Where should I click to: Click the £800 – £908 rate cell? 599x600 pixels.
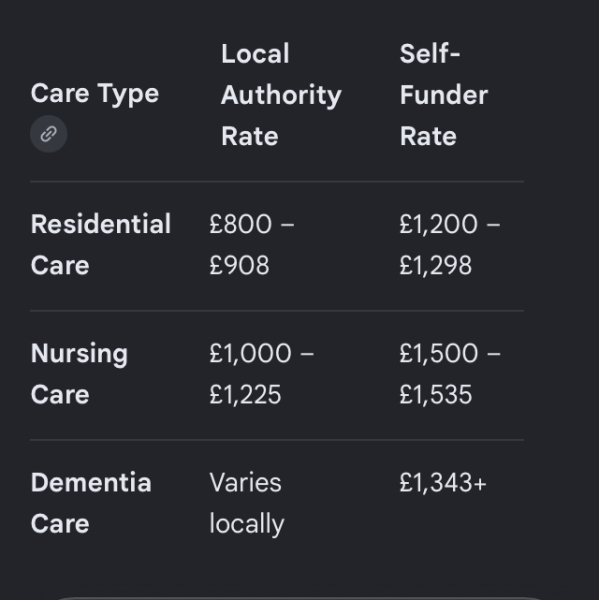click(x=252, y=244)
